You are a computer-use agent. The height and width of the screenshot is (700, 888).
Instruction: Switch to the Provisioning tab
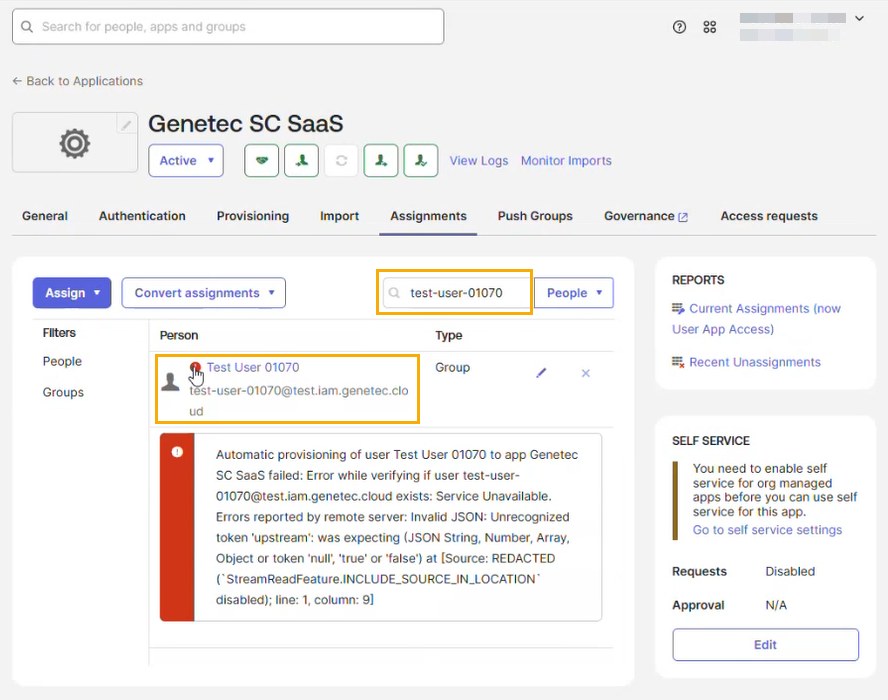pos(253,216)
